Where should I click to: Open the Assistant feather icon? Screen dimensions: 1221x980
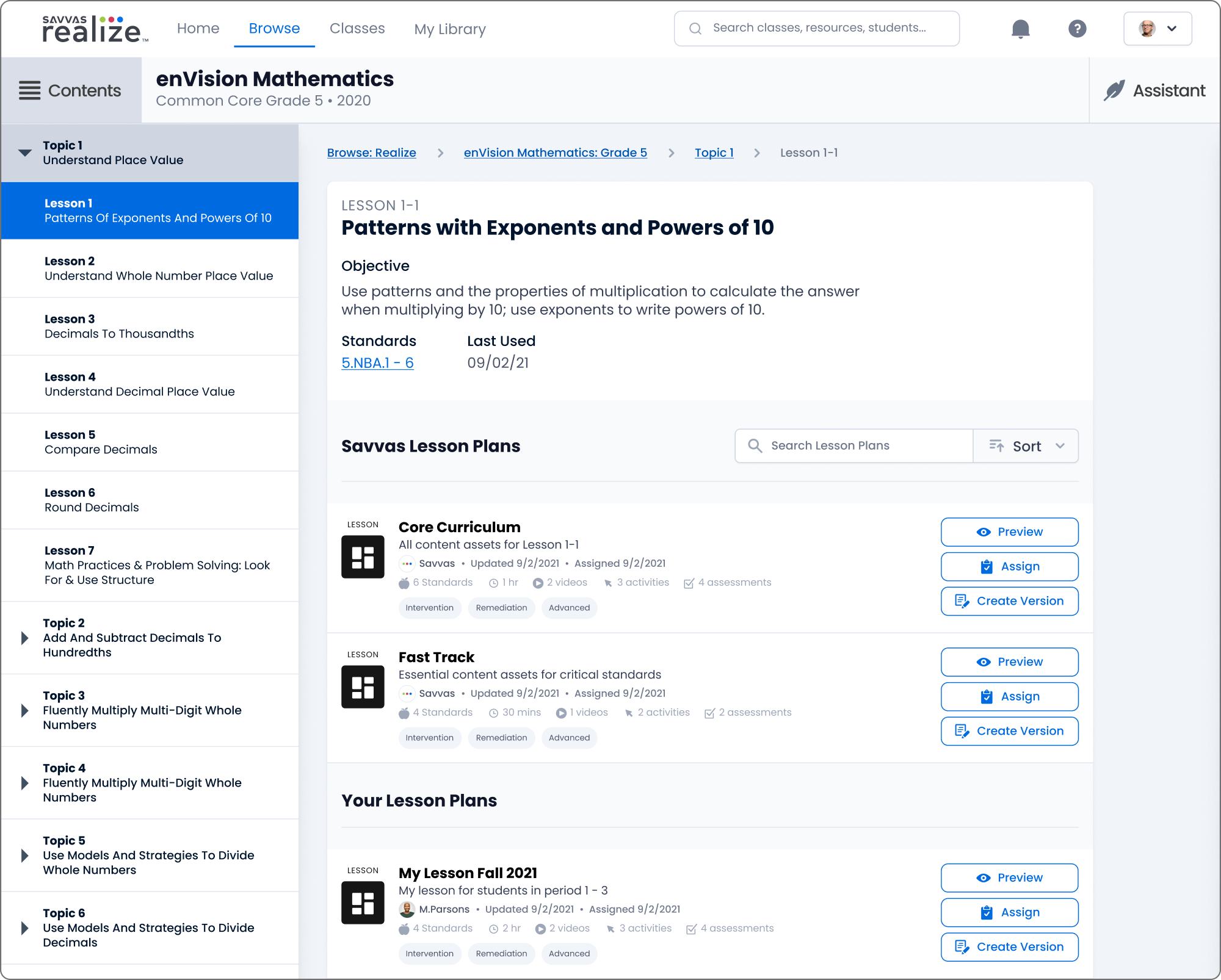(1114, 90)
